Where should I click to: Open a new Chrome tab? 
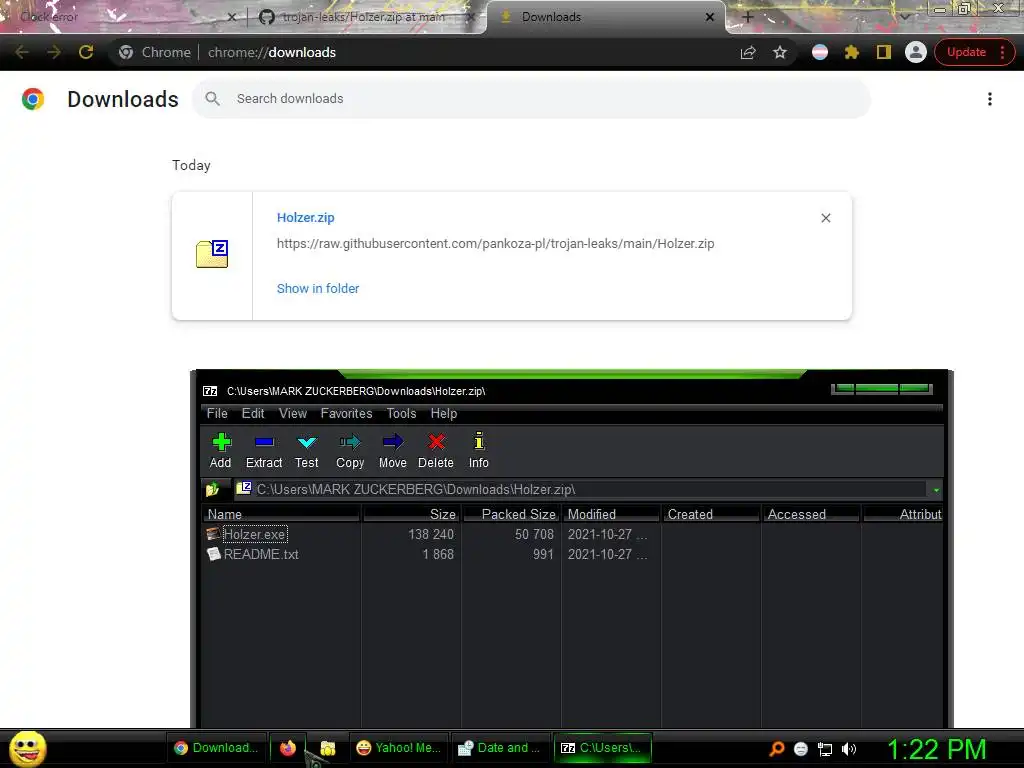point(748,17)
